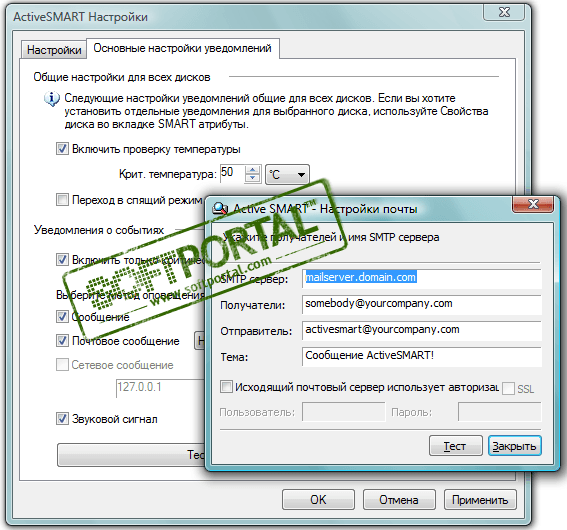Toggle 'Звуковой сигнал' checkbox
Viewport: 567px width, 530px height.
click(x=62, y=419)
